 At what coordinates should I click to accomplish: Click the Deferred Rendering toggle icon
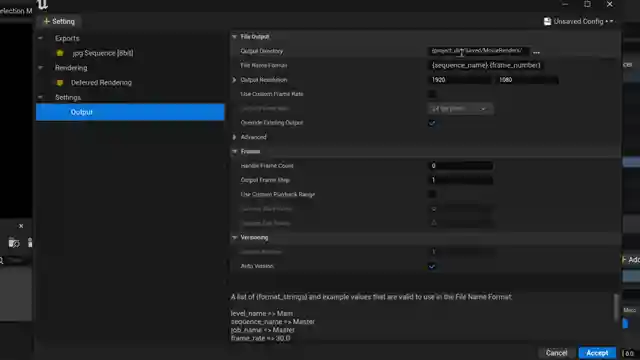(x=60, y=82)
